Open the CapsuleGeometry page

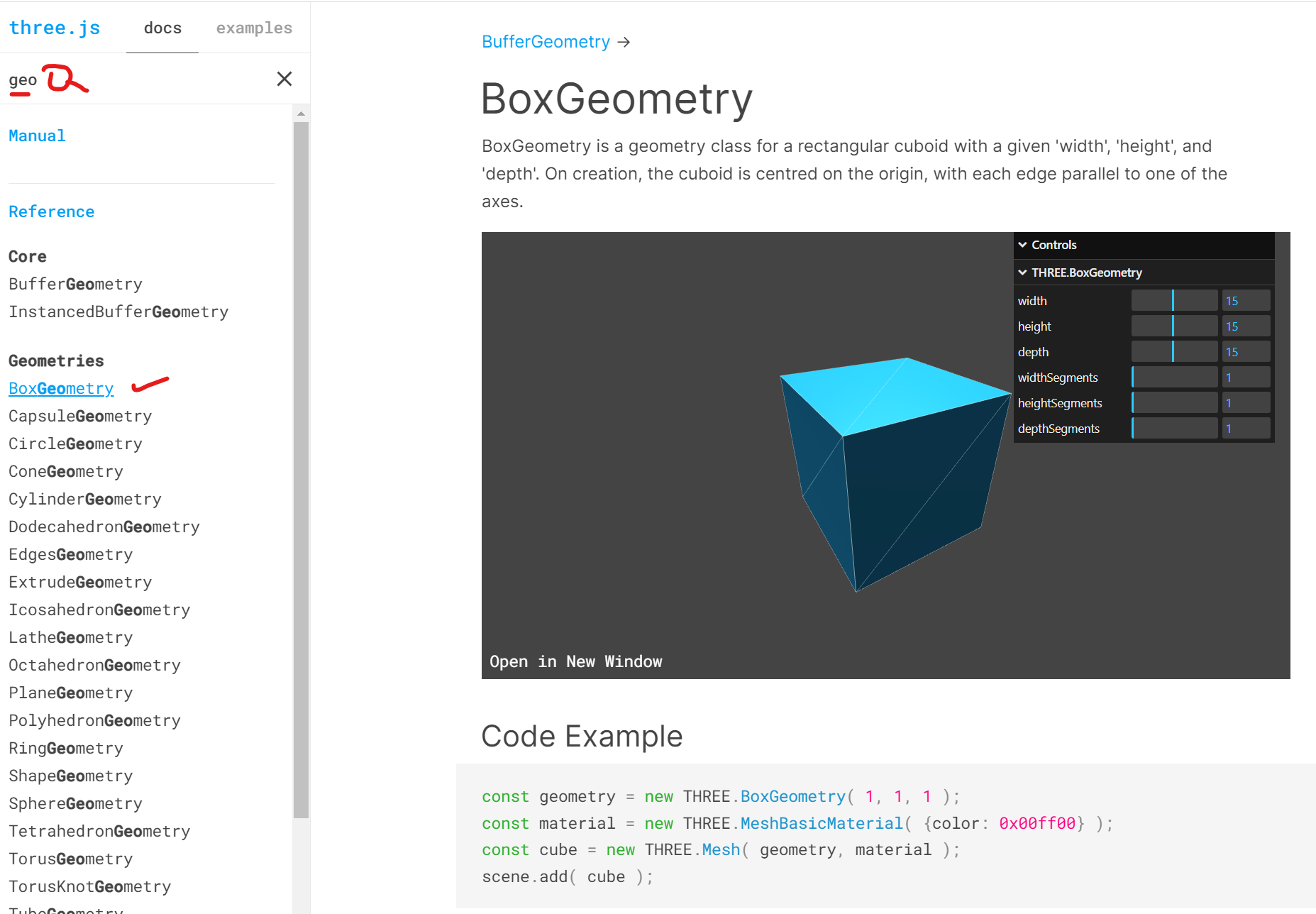tap(80, 416)
